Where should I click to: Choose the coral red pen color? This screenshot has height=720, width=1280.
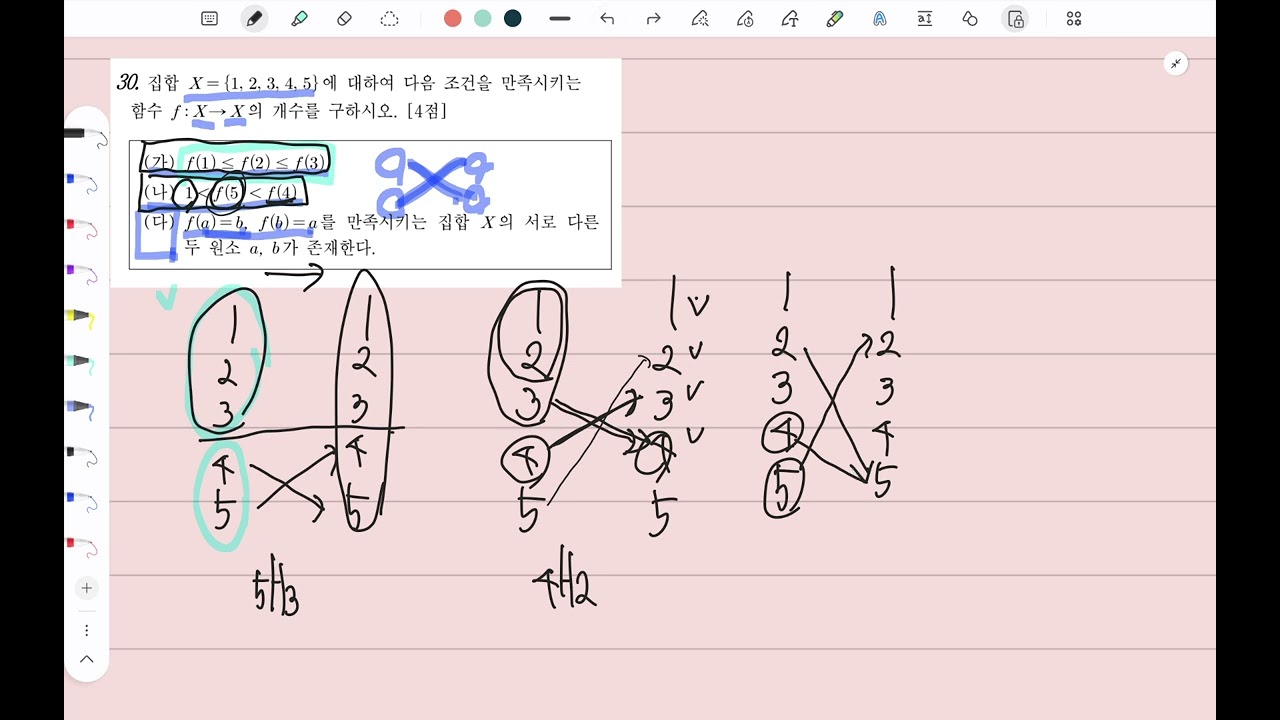[x=453, y=18]
